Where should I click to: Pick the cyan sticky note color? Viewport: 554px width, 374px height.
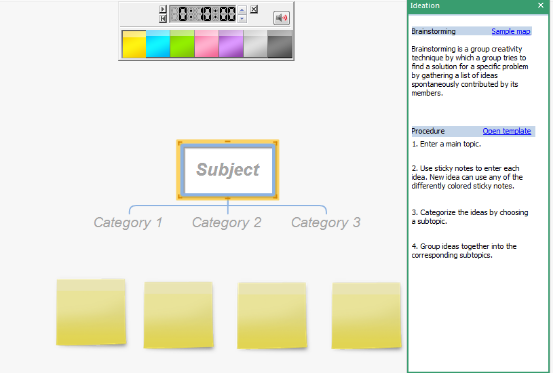158,44
